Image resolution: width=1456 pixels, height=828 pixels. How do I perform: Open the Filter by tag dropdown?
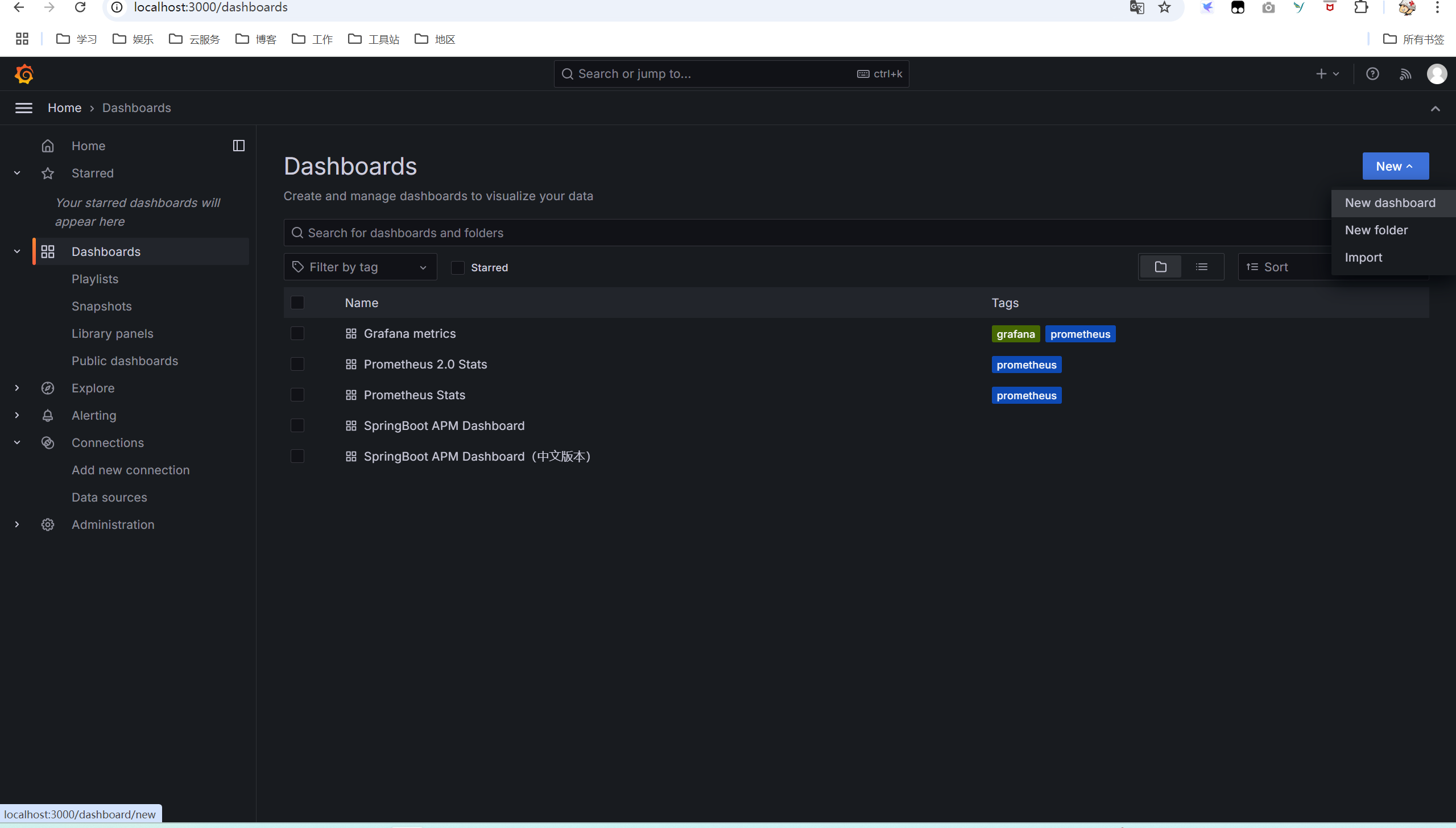360,267
